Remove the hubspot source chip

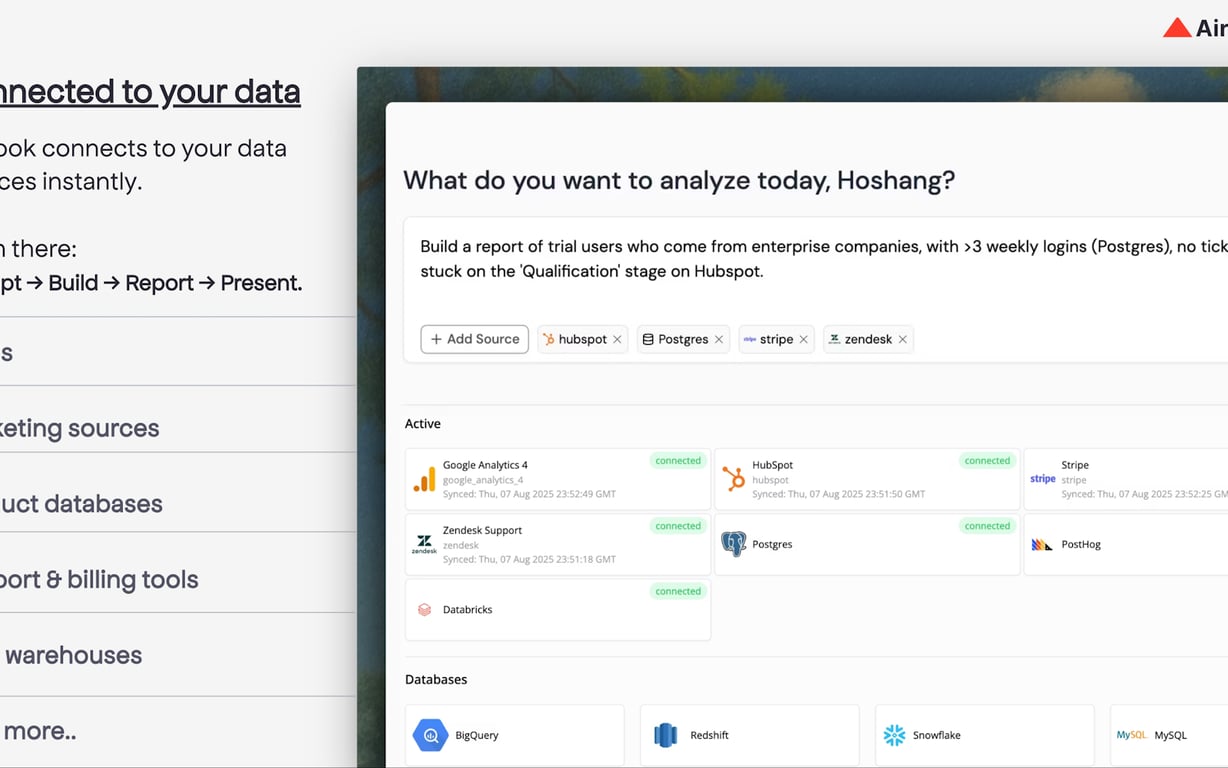(x=617, y=339)
